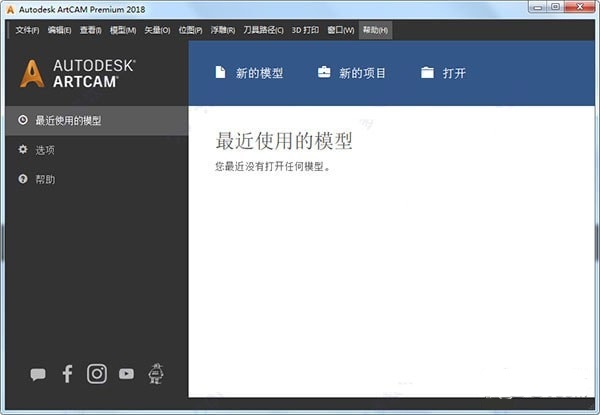Click the open folder icon
Image resolution: width=600 pixels, height=415 pixels.
(x=427, y=72)
